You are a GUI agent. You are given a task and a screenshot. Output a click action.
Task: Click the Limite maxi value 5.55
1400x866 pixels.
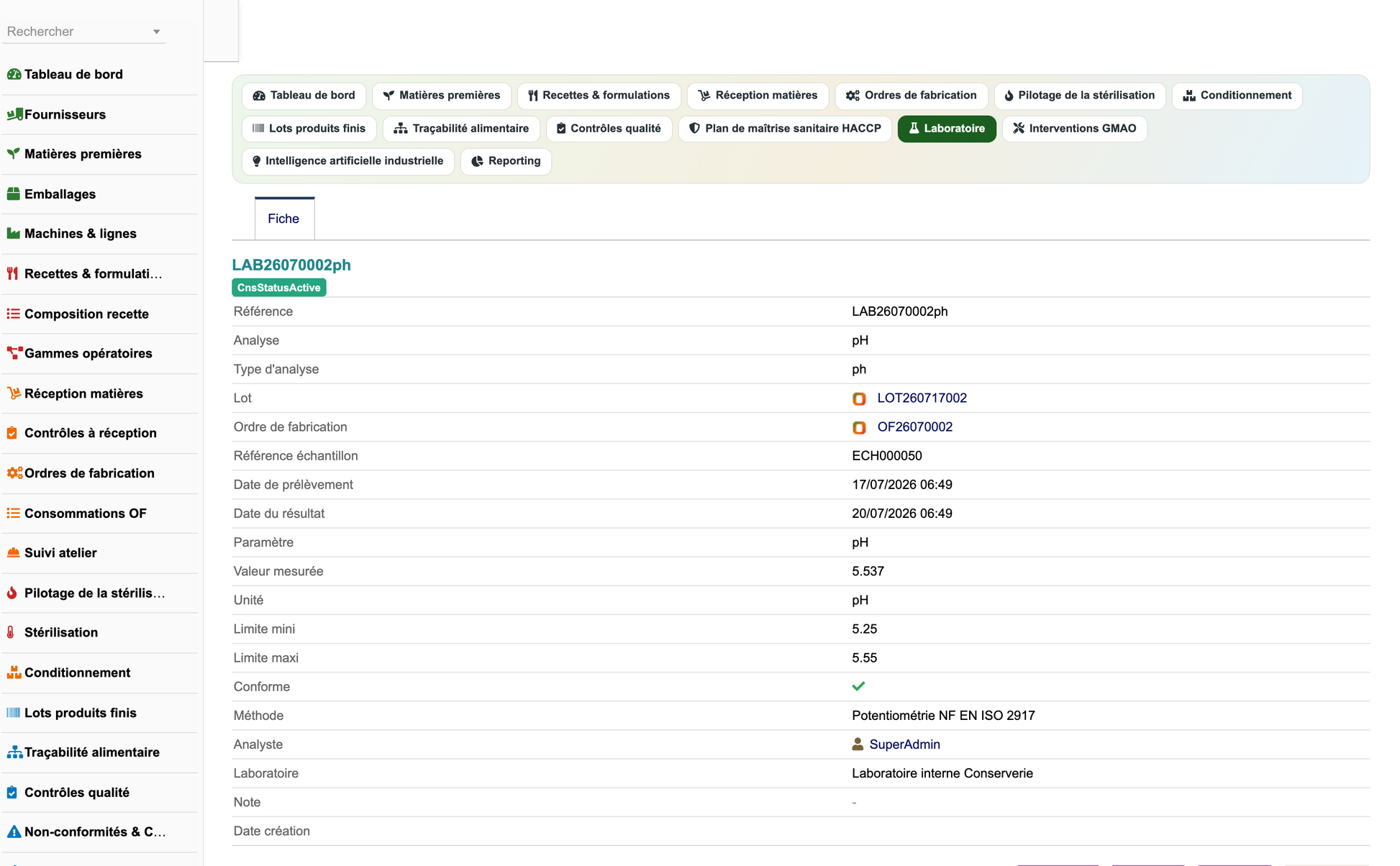click(864, 658)
